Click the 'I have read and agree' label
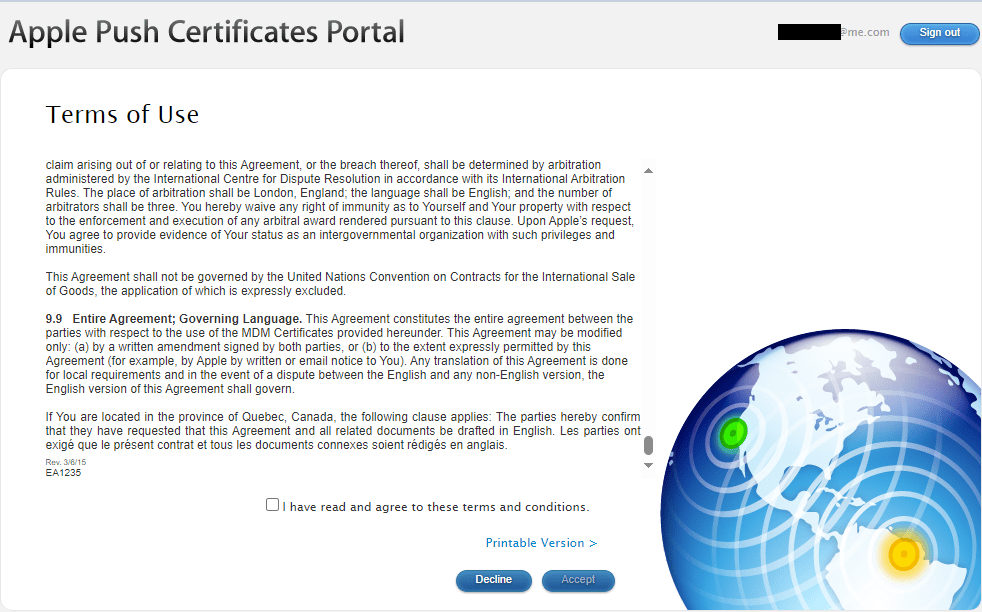Image resolution: width=982 pixels, height=612 pixels. pos(436,507)
